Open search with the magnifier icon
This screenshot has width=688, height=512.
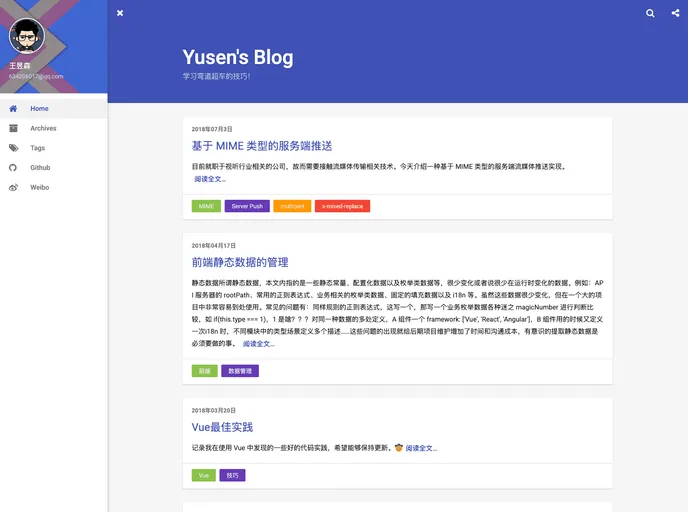[x=650, y=13]
